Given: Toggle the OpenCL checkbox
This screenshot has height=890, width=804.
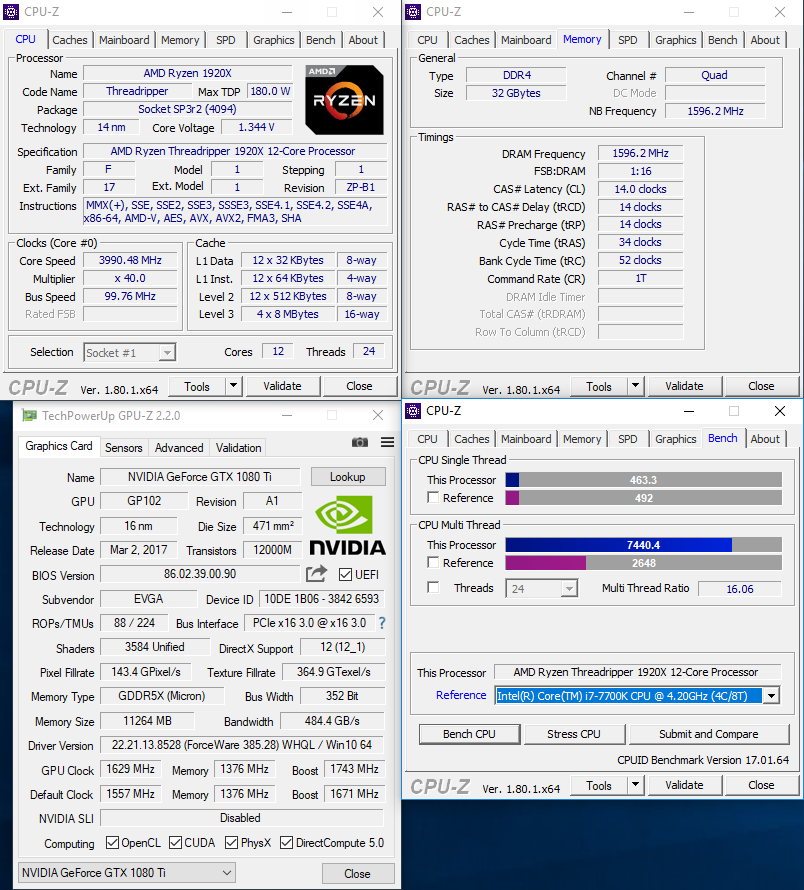Looking at the screenshot, I should pos(112,842).
